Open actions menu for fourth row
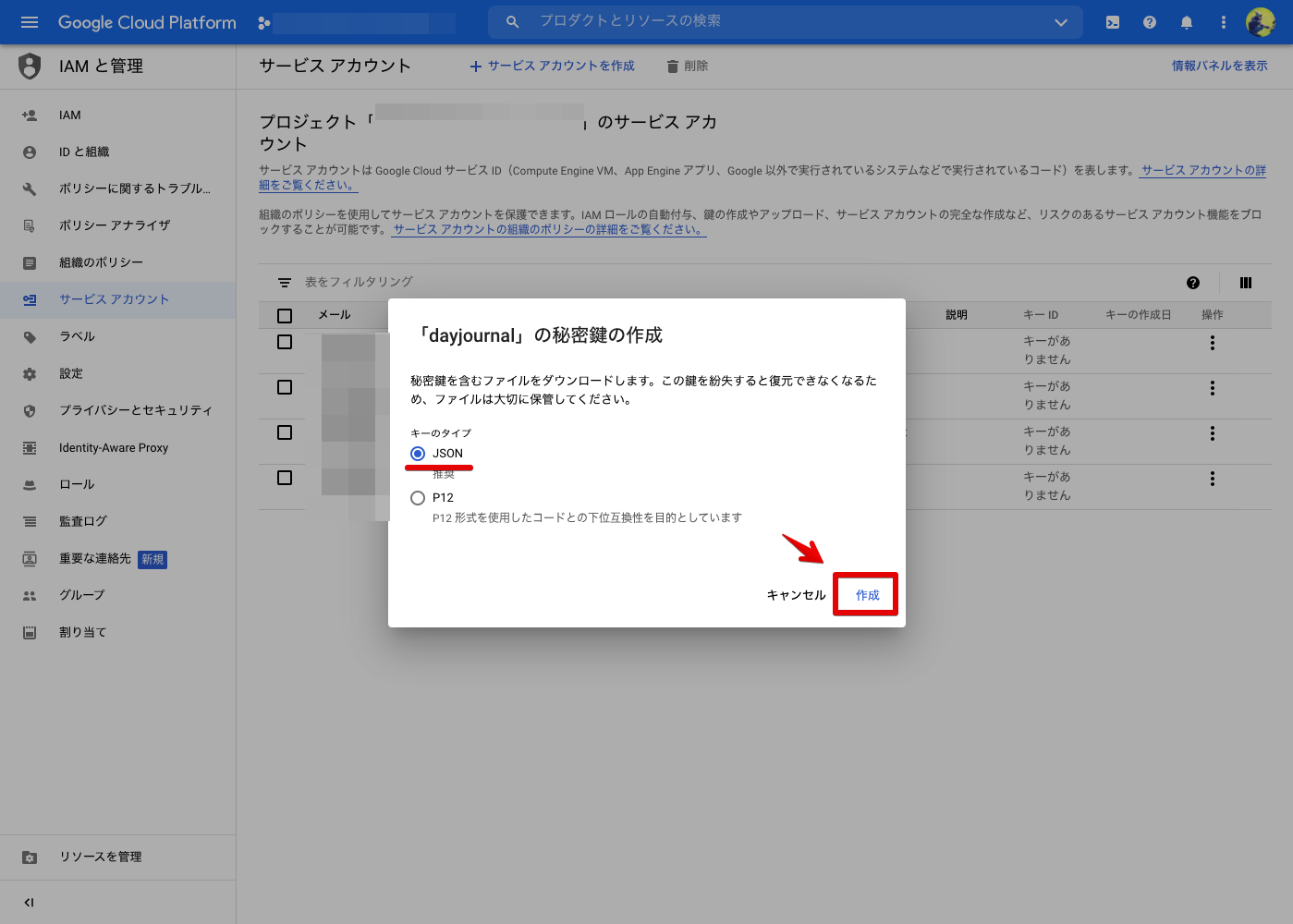 click(1213, 479)
